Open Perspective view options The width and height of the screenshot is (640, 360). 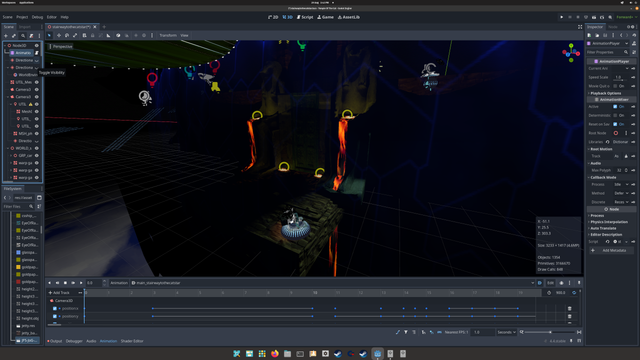point(60,47)
